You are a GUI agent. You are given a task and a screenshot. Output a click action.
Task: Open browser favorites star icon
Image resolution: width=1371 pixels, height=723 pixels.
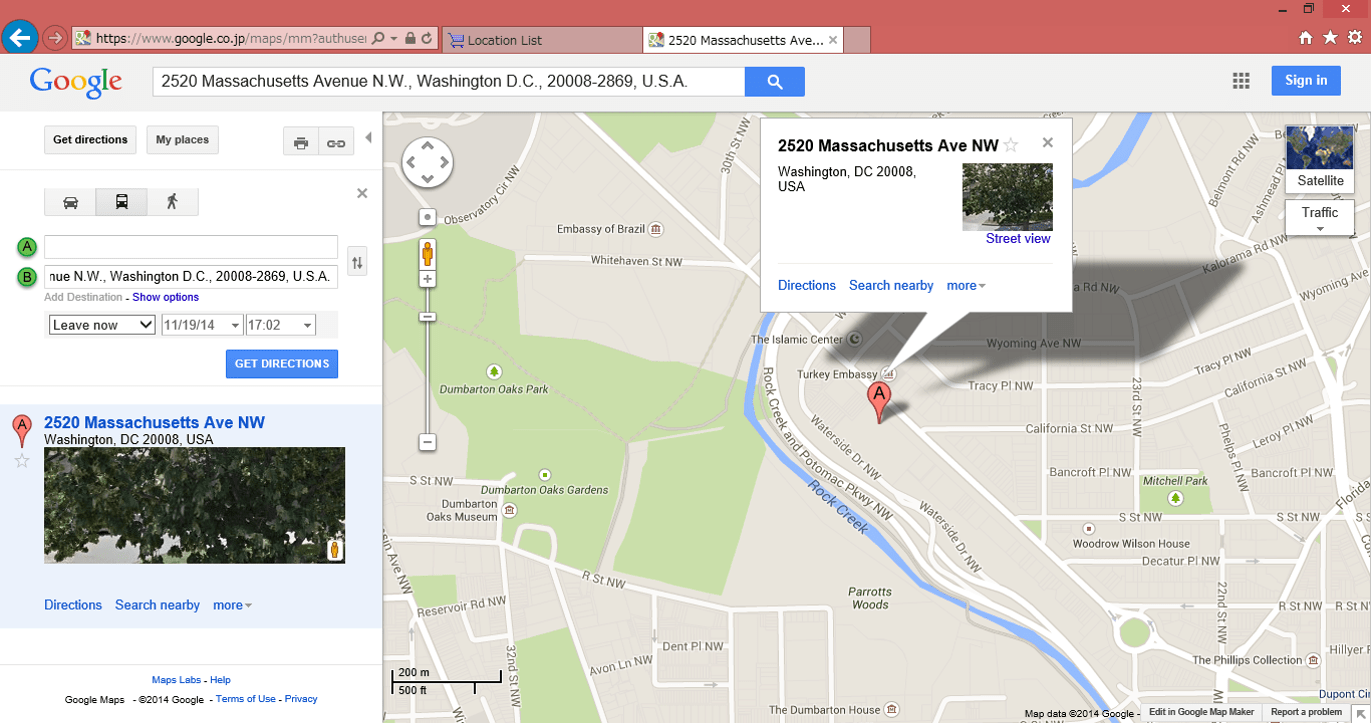click(1330, 38)
